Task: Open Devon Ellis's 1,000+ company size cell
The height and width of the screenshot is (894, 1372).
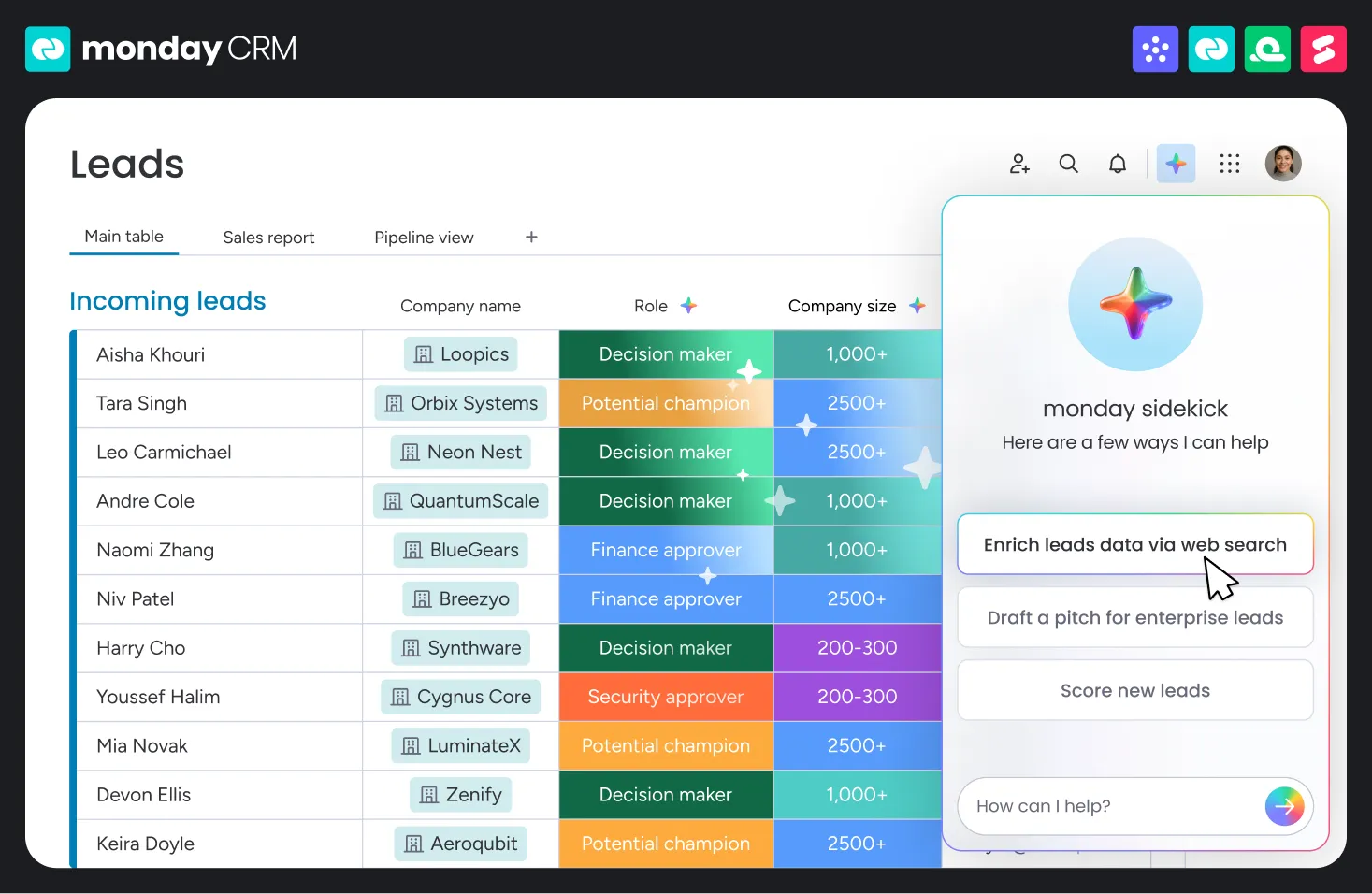Action: (858, 795)
